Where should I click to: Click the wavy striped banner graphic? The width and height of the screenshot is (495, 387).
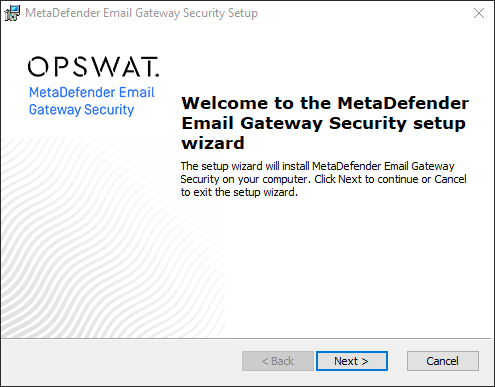click(x=113, y=237)
